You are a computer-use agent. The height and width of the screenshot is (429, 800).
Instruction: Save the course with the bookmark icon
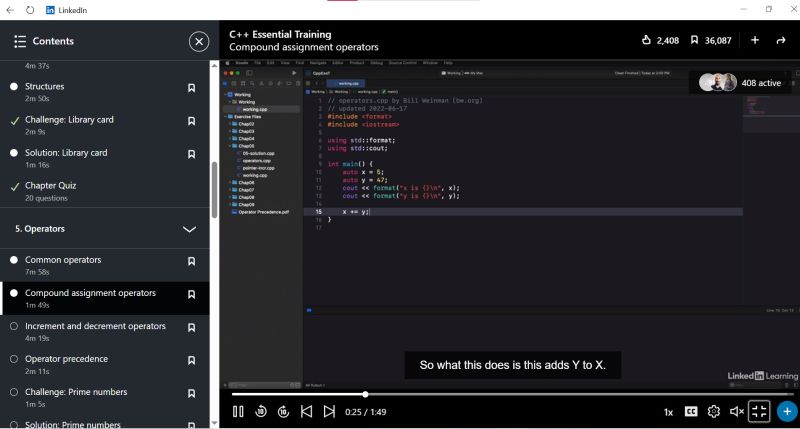pyautogui.click(x=694, y=40)
